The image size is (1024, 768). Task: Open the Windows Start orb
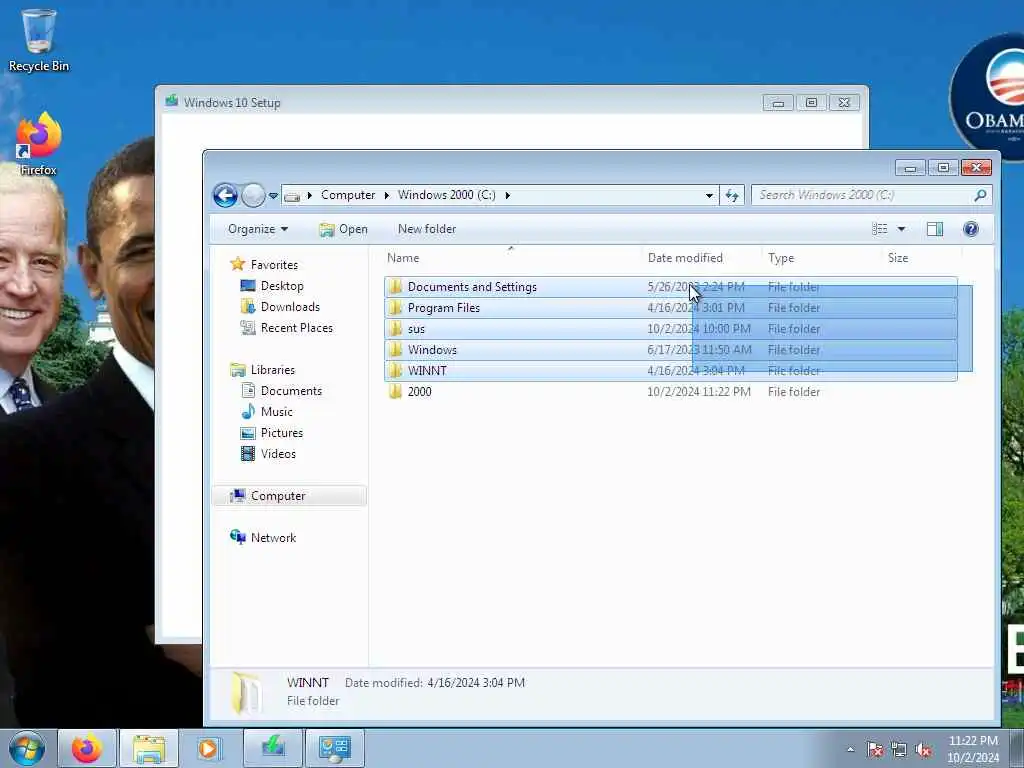[x=27, y=748]
